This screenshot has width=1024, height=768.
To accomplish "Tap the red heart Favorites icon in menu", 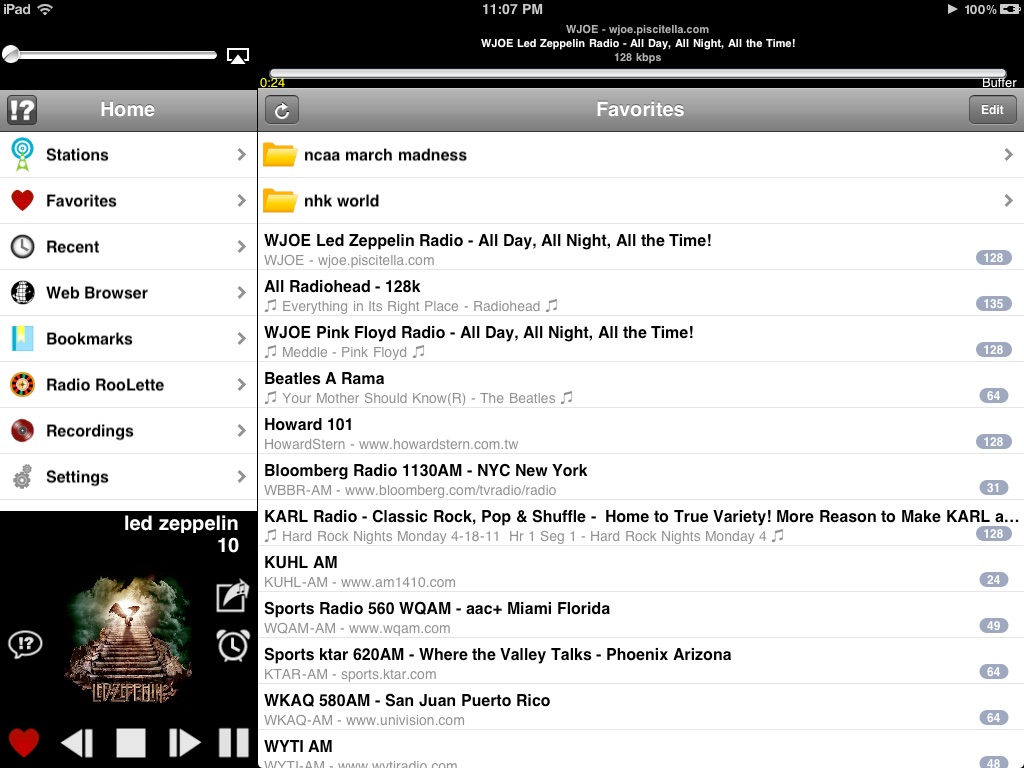I will pyautogui.click(x=22, y=200).
